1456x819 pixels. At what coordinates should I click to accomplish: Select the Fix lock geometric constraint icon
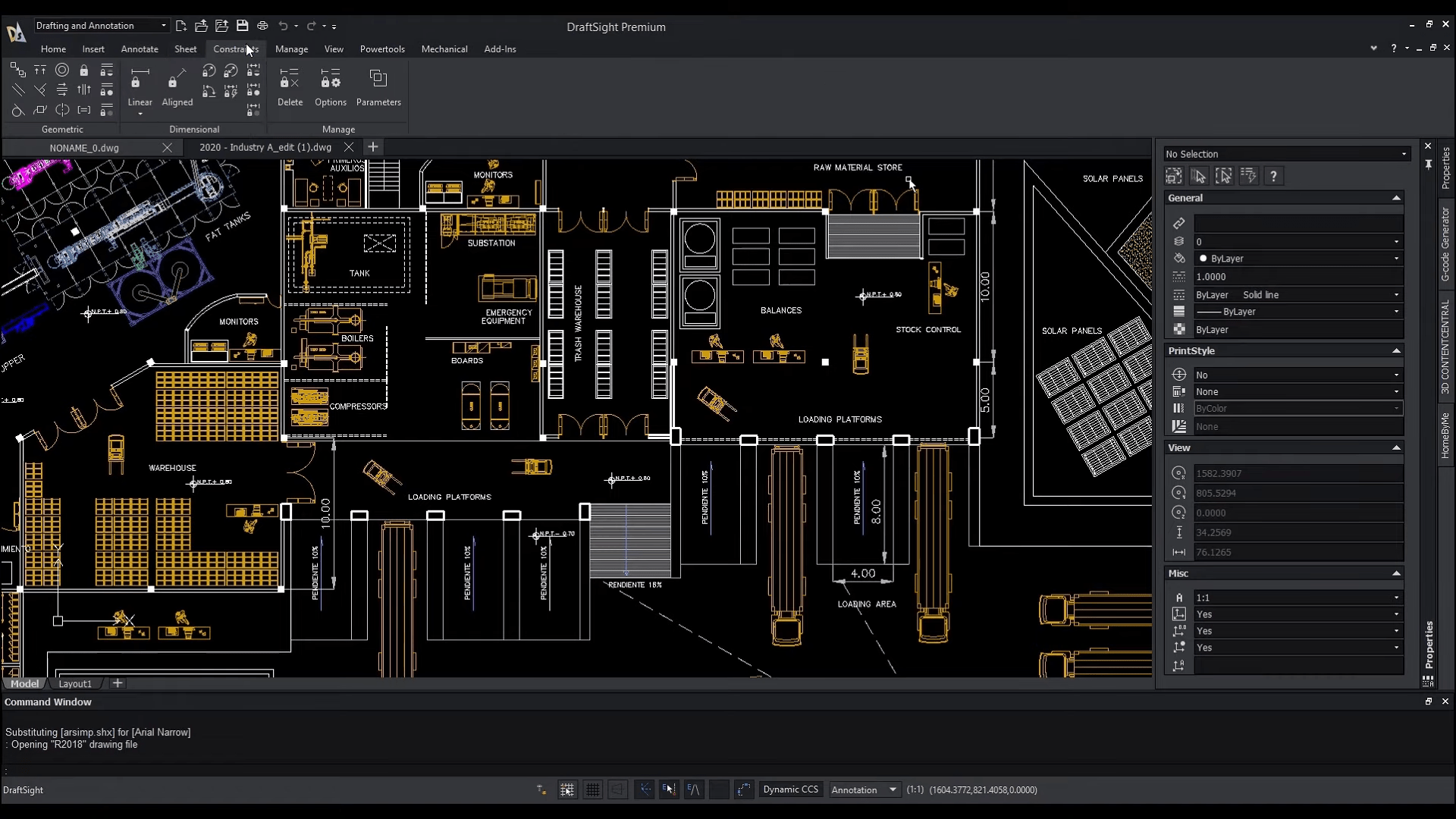tap(84, 70)
